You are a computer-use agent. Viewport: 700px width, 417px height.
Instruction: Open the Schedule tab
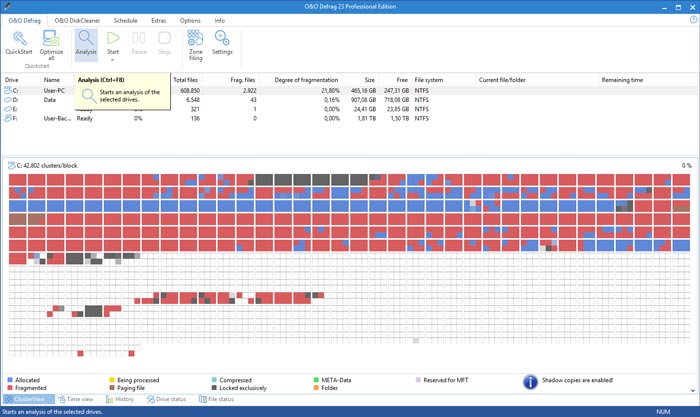(125, 21)
